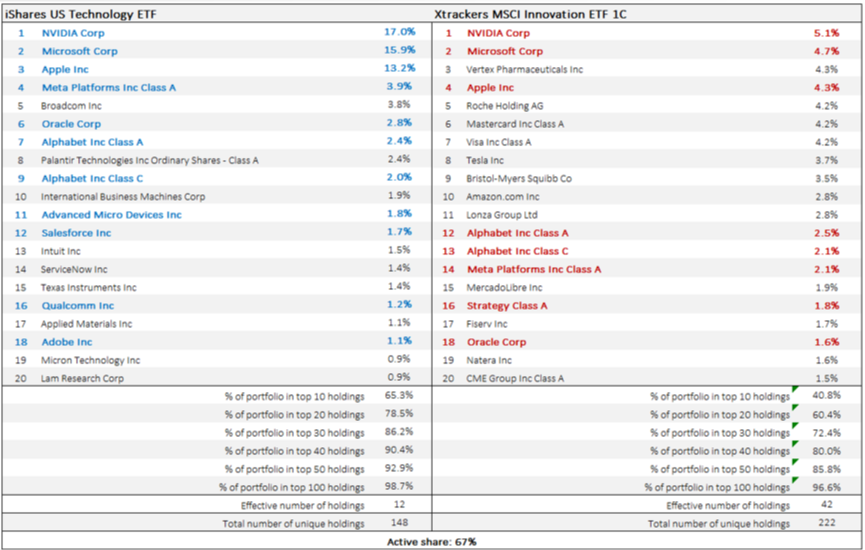
Task: Select Tesla Inc holding
Action: [485, 160]
